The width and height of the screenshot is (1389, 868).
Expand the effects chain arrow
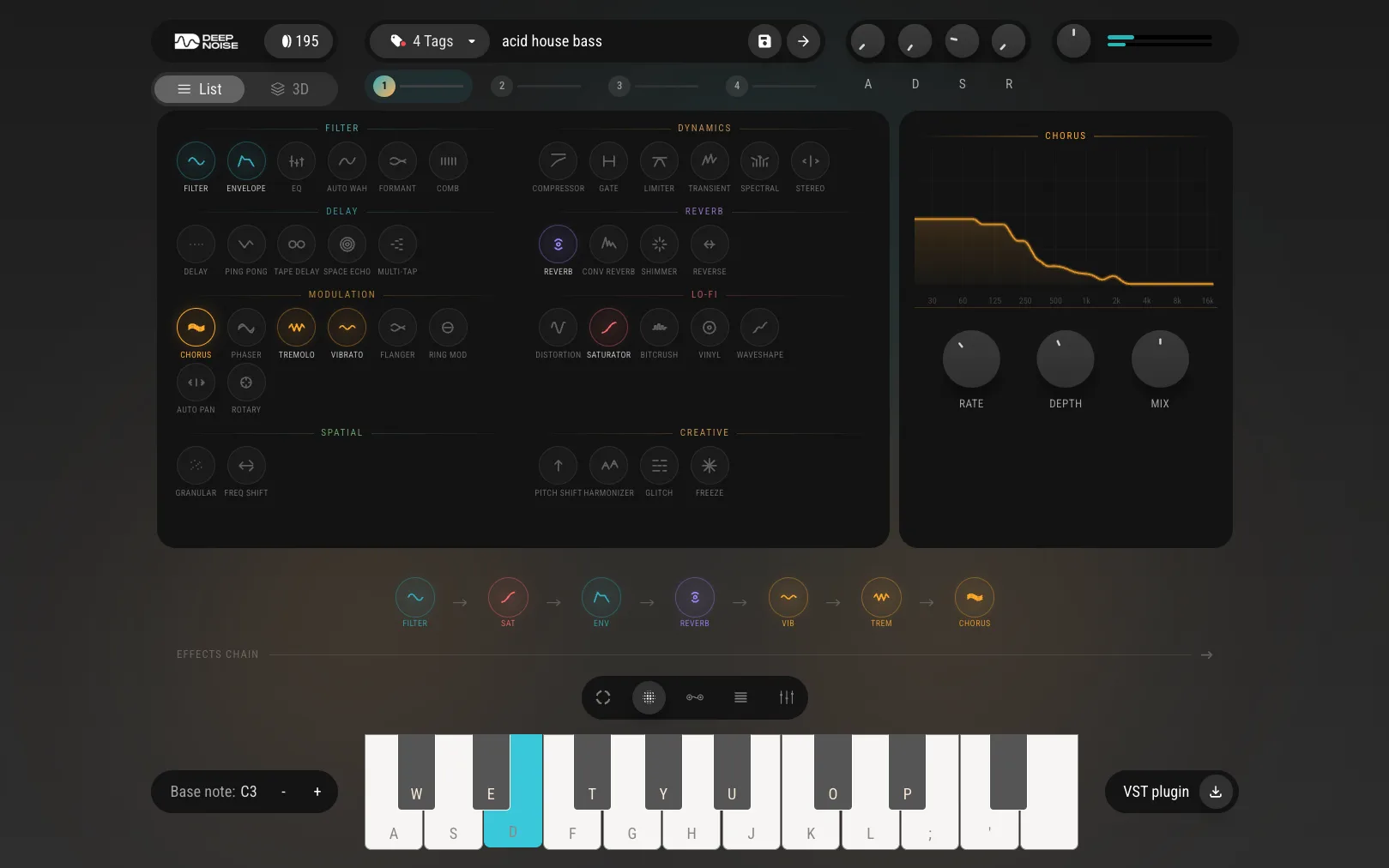click(1206, 654)
